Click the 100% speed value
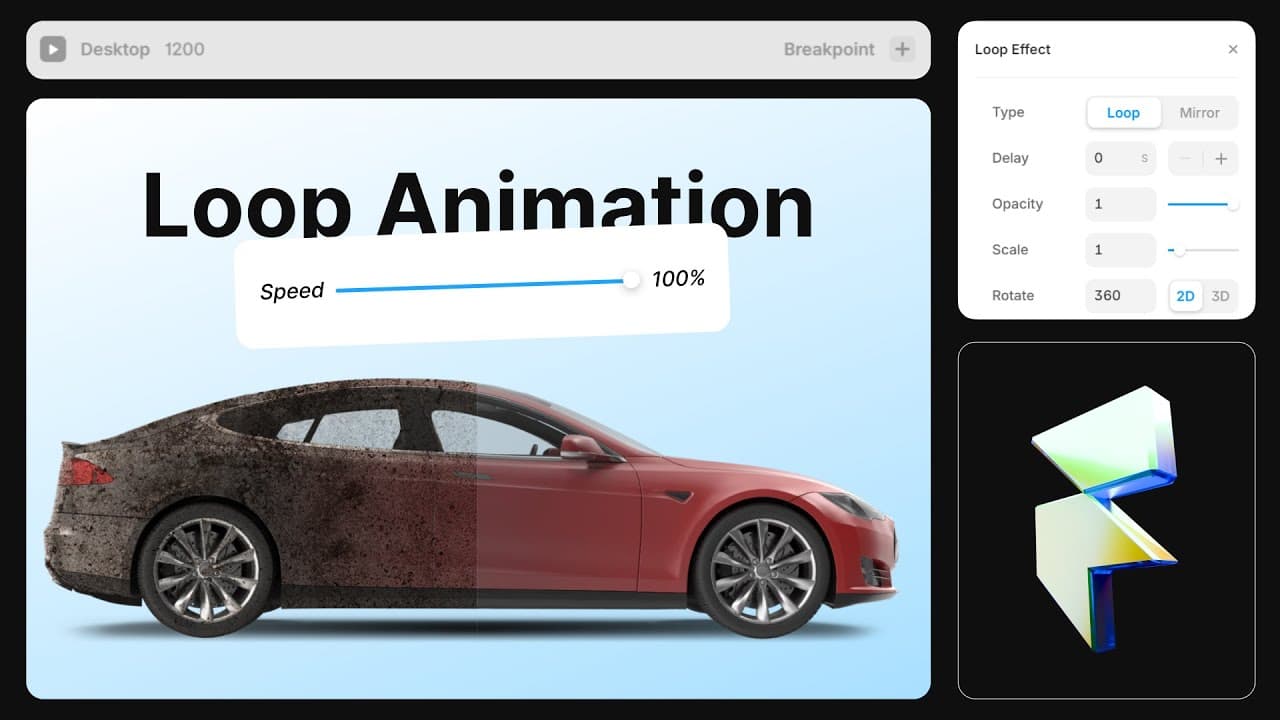 tap(679, 279)
